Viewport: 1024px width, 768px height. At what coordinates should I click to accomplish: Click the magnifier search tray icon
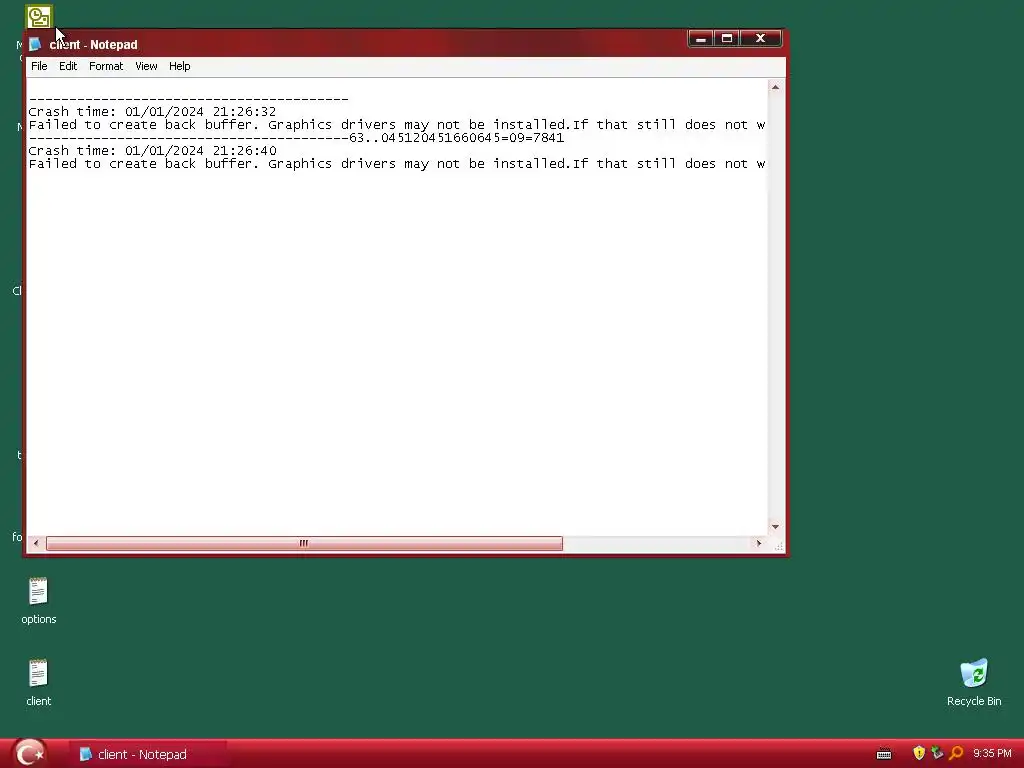pos(956,753)
